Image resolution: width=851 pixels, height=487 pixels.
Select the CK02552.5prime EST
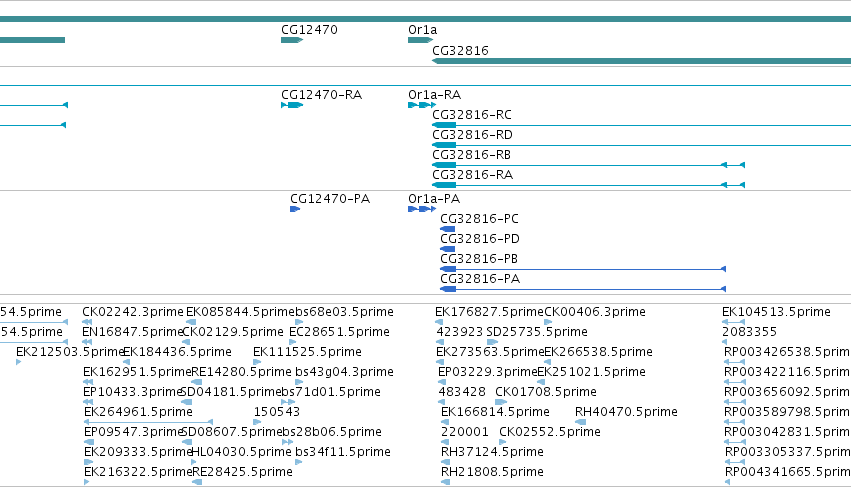503,442
